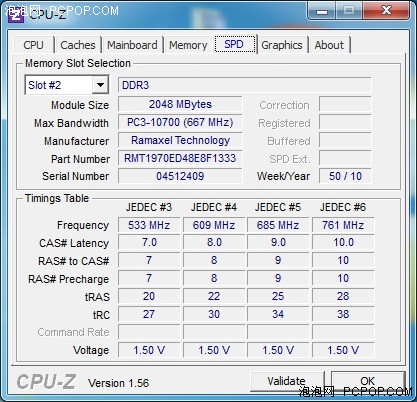The image size is (417, 402).
Task: Click tRAS value 20
Action: point(149,296)
